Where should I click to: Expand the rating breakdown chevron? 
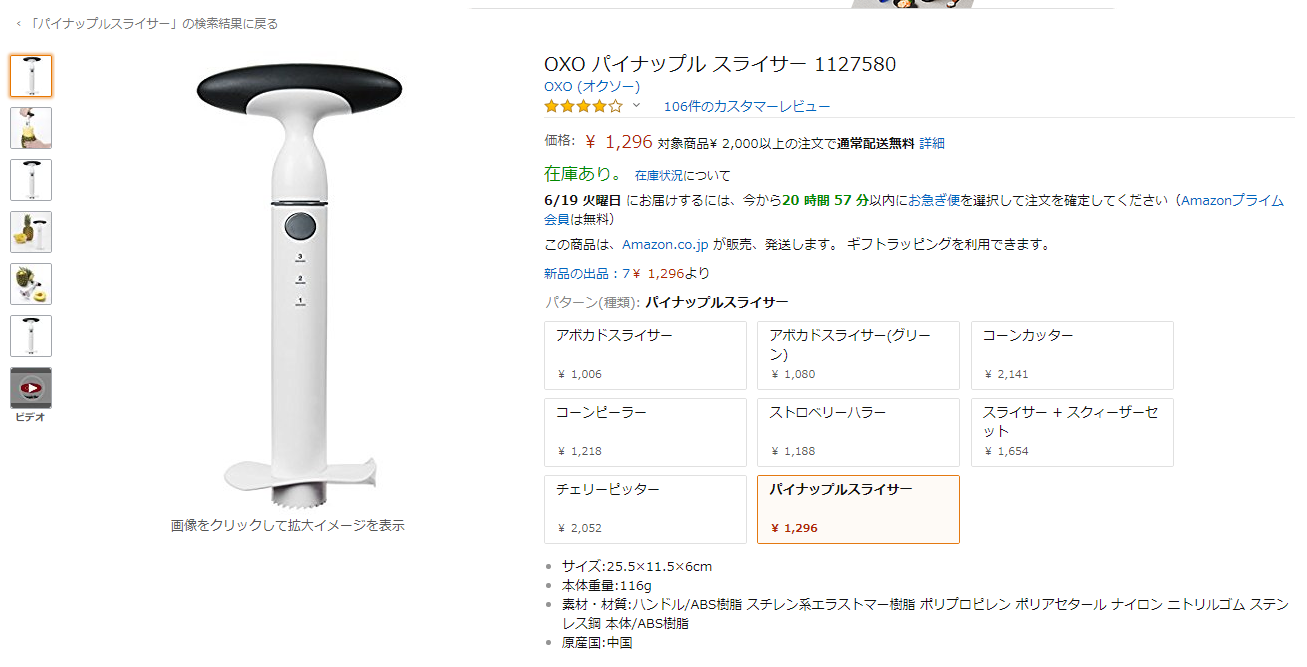point(636,105)
